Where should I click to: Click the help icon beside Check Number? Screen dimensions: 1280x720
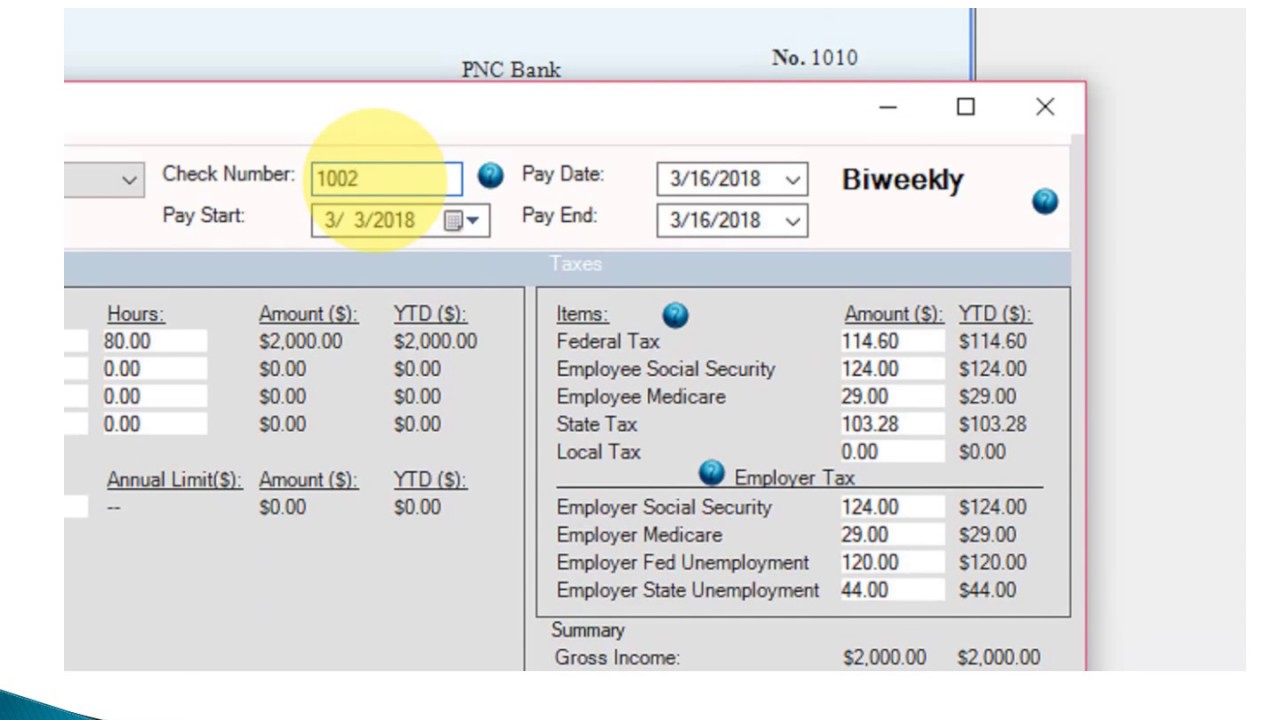coord(490,176)
